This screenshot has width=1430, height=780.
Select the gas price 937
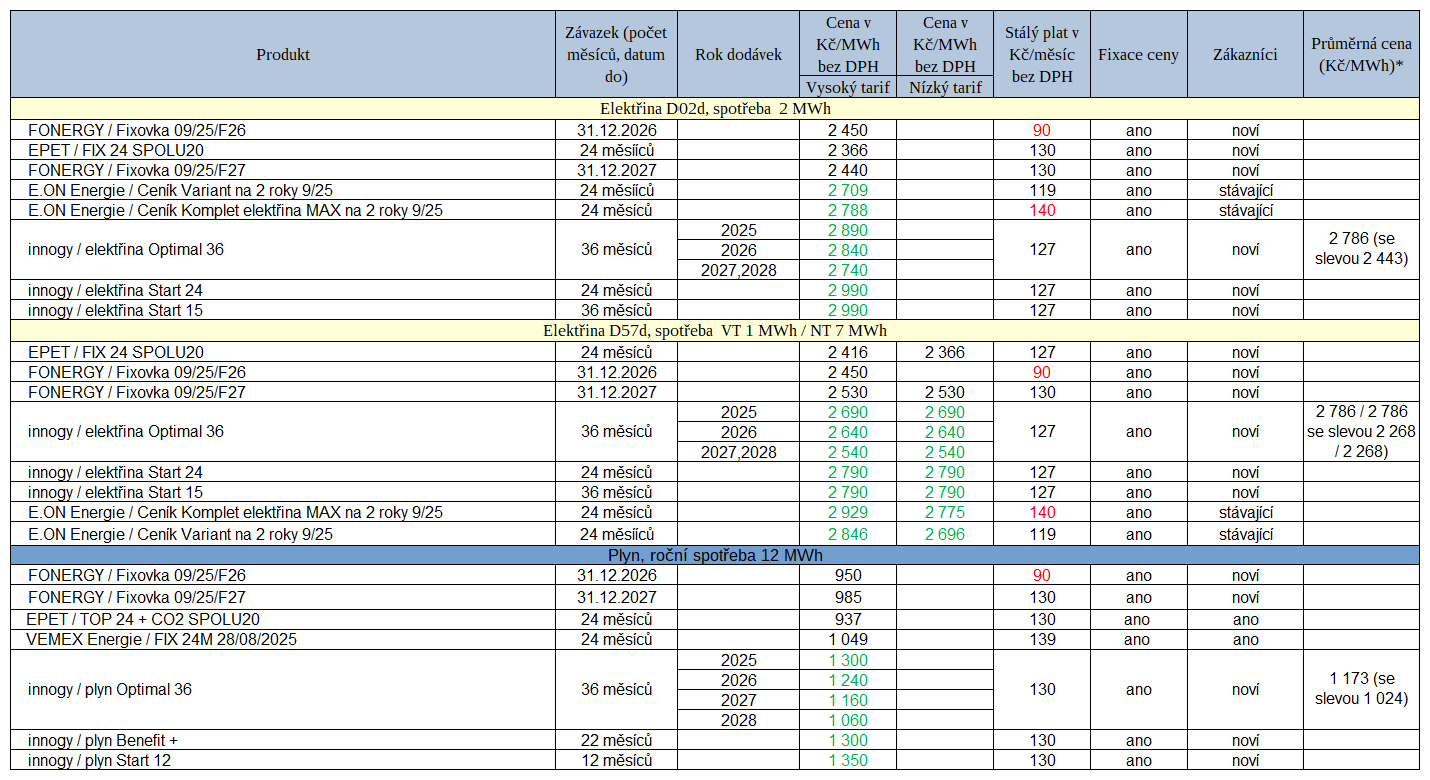(x=847, y=619)
